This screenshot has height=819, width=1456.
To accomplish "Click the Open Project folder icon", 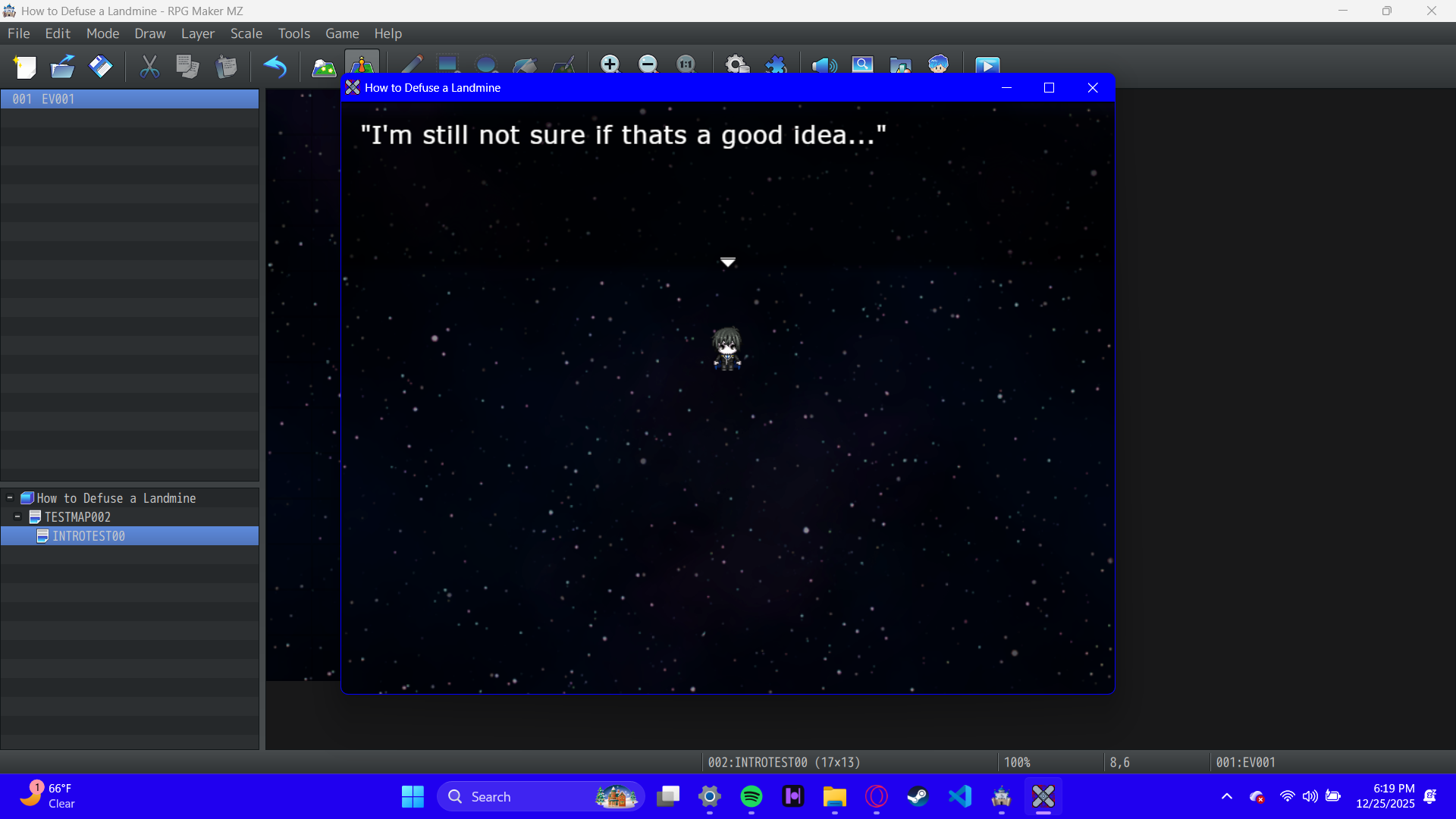I will click(x=62, y=67).
